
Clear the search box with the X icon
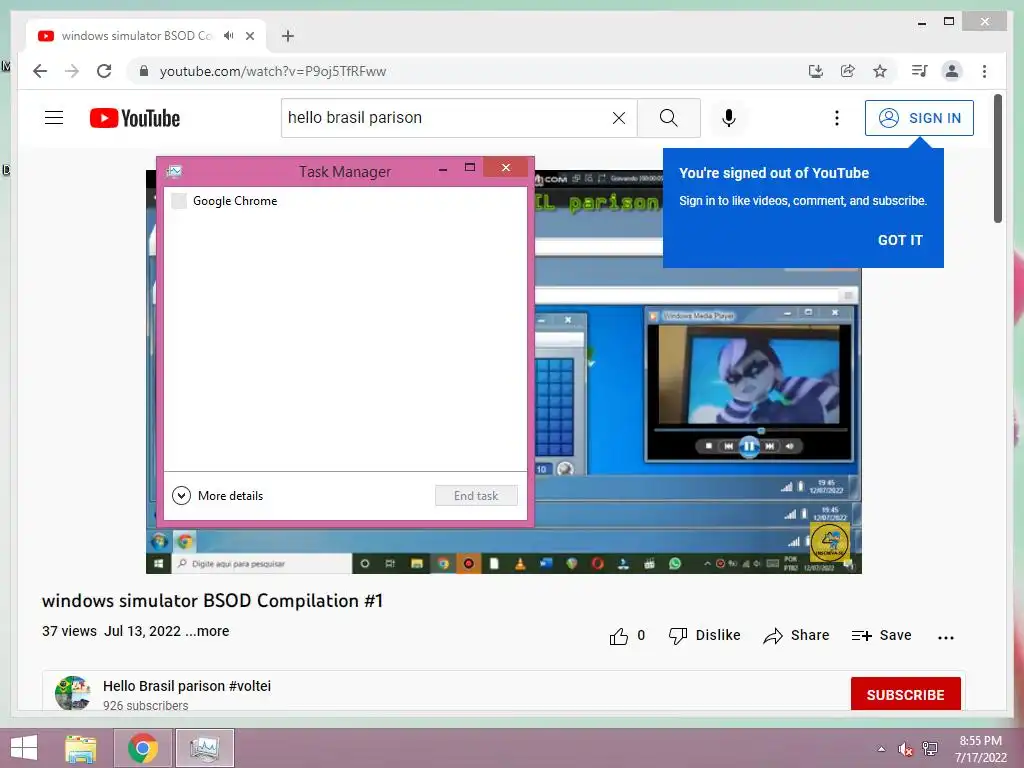[618, 118]
